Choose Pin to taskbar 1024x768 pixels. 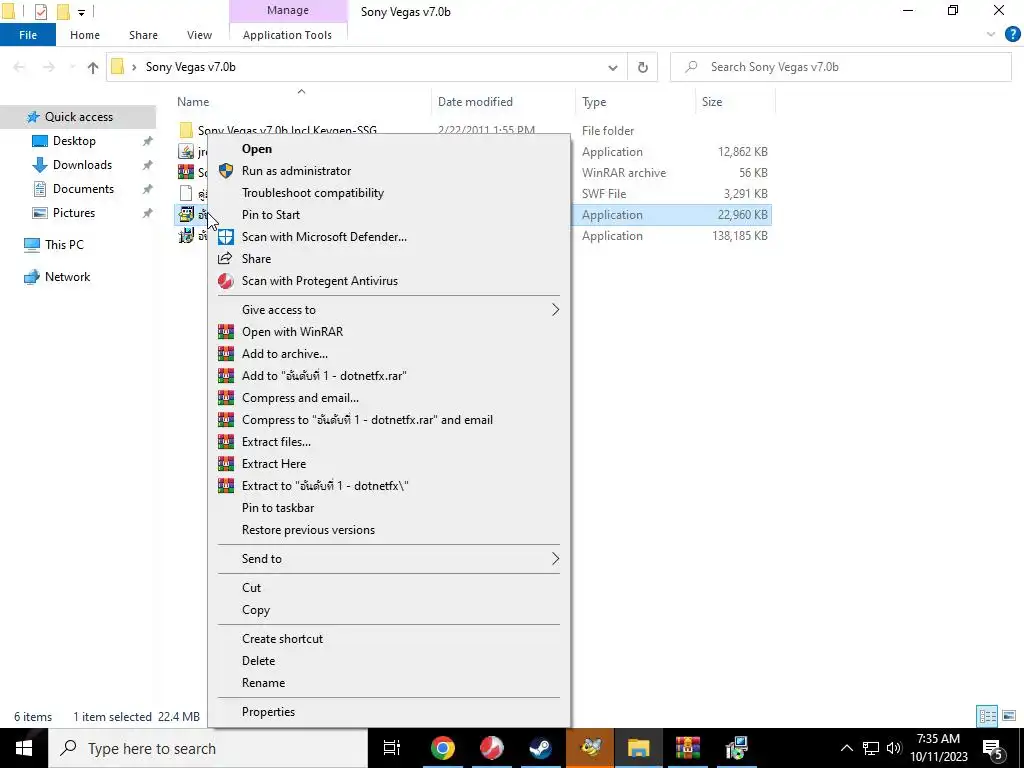[x=278, y=507]
